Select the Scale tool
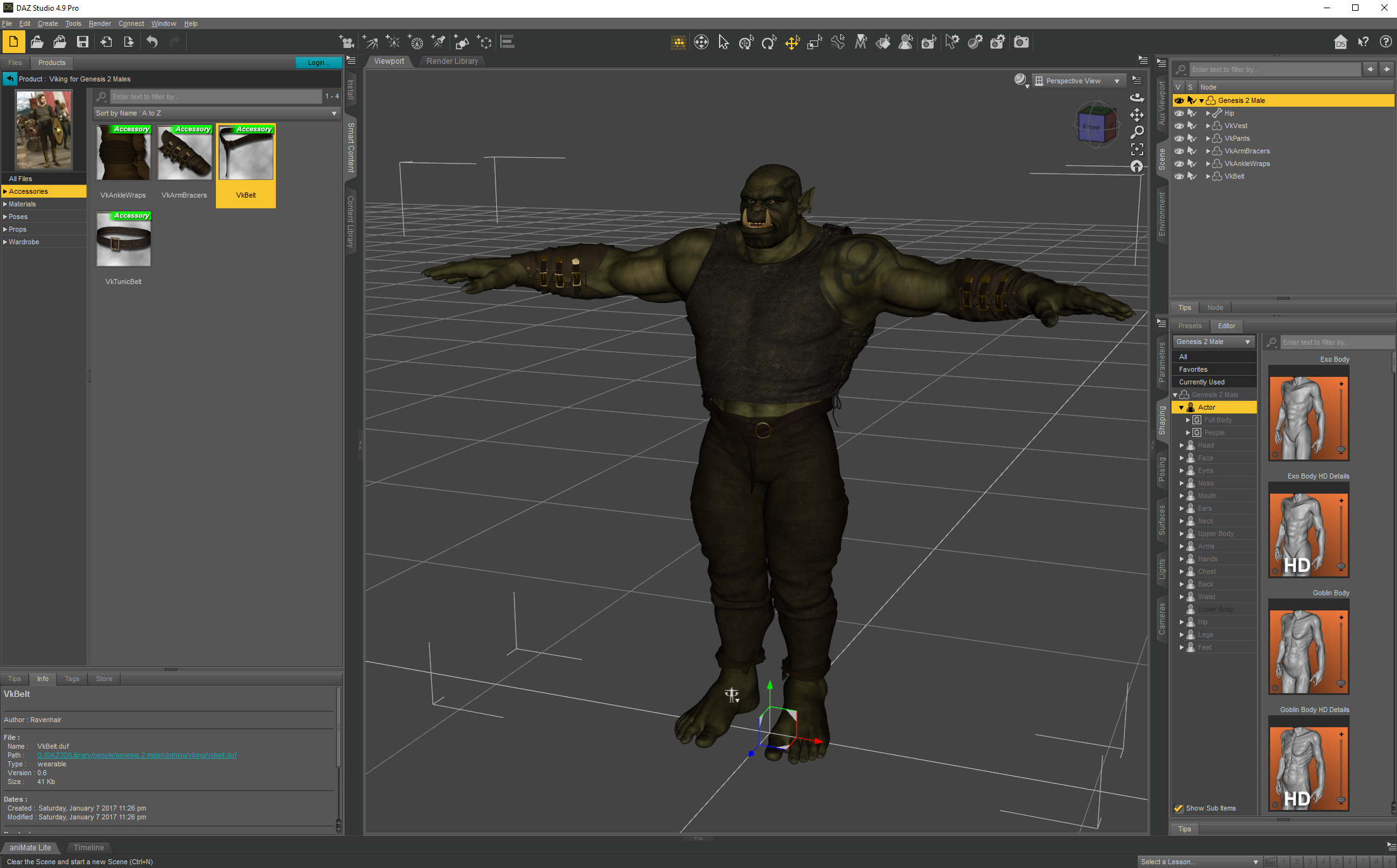 coord(814,42)
